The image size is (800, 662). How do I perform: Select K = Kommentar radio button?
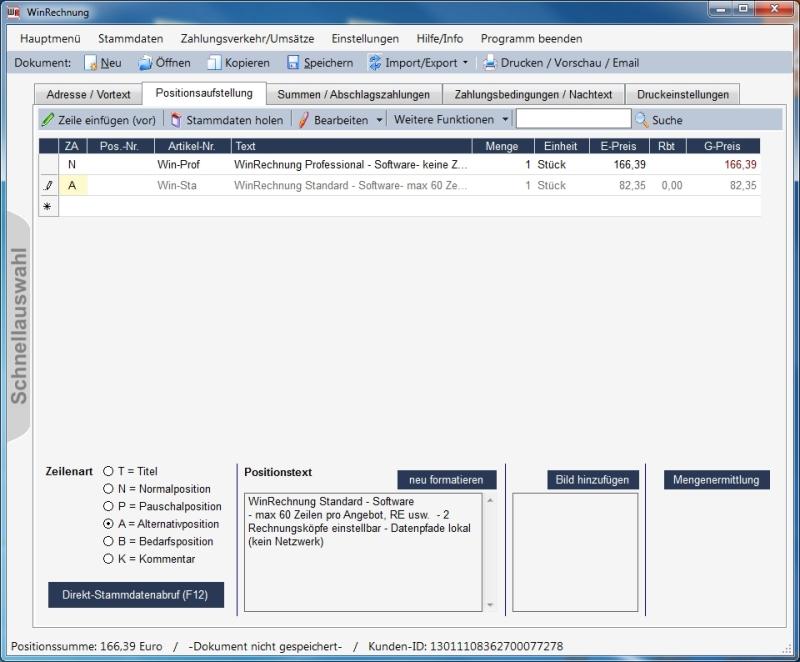[108, 558]
